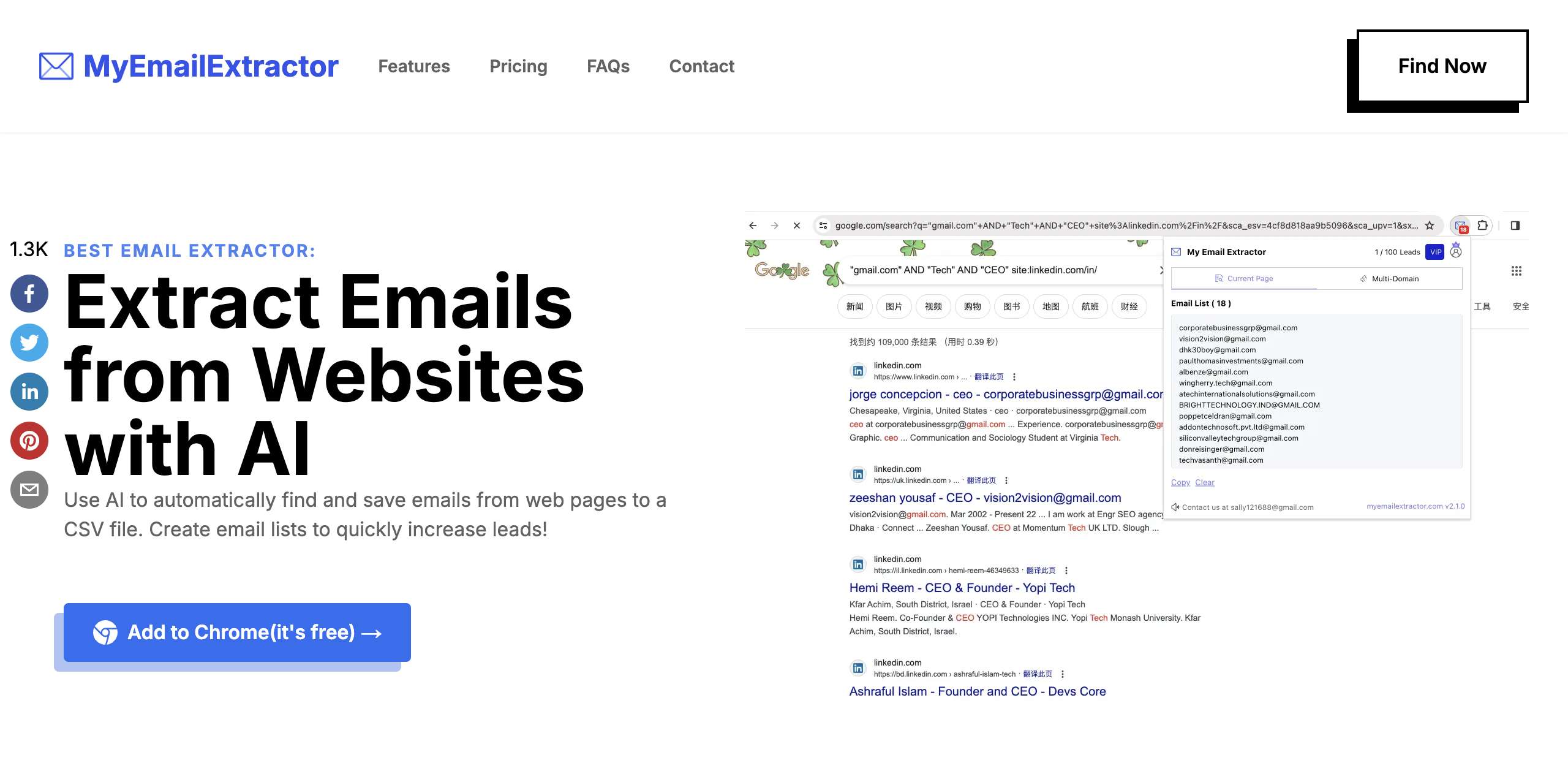Open the Features menu item
The image size is (1568, 782).
pos(414,66)
